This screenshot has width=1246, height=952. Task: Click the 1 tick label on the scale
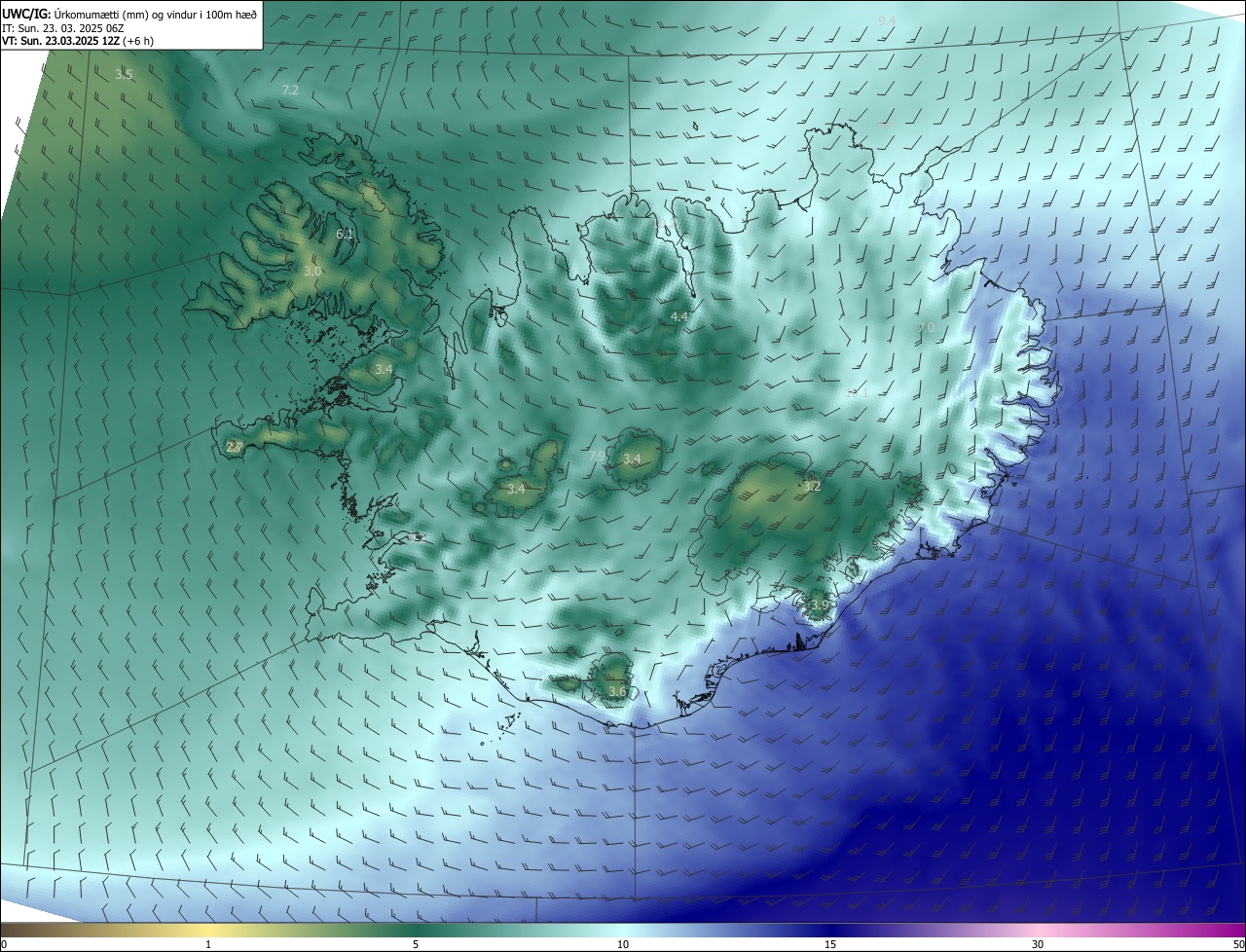[x=208, y=945]
